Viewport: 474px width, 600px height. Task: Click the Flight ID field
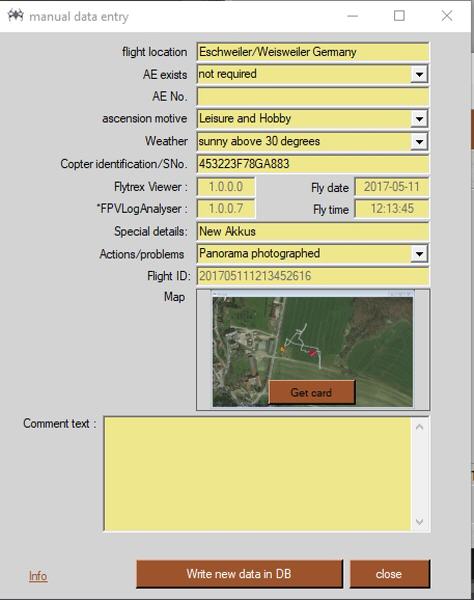coord(313,276)
